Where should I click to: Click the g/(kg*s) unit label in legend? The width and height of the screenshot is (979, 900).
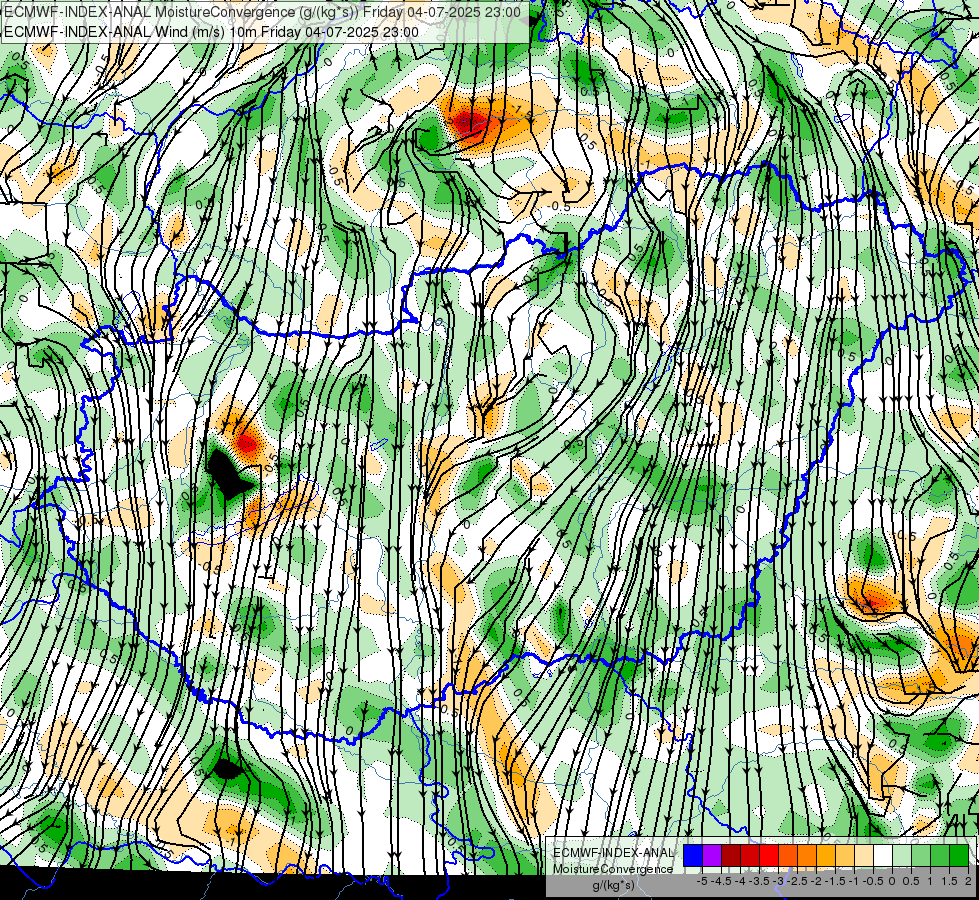613,886
